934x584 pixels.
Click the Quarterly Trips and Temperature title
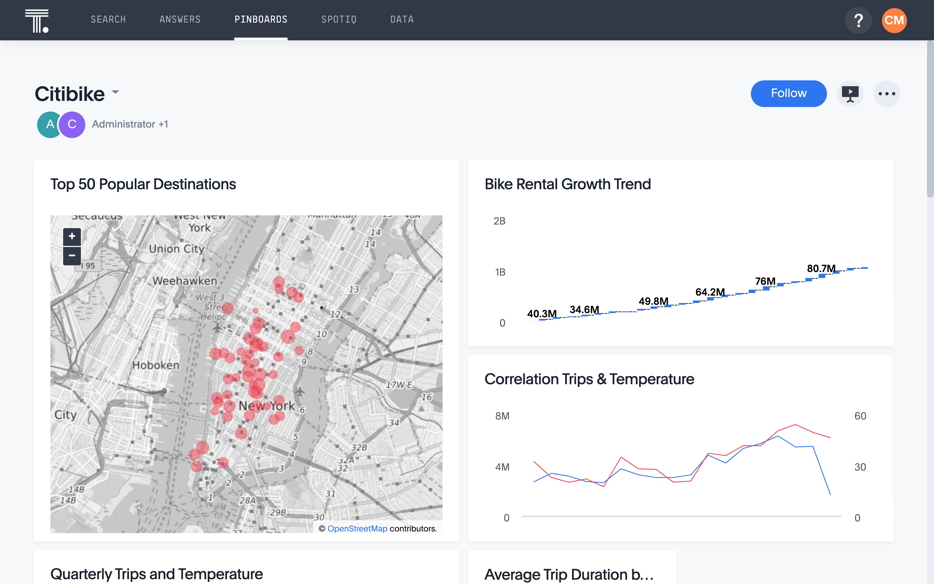[x=157, y=574]
